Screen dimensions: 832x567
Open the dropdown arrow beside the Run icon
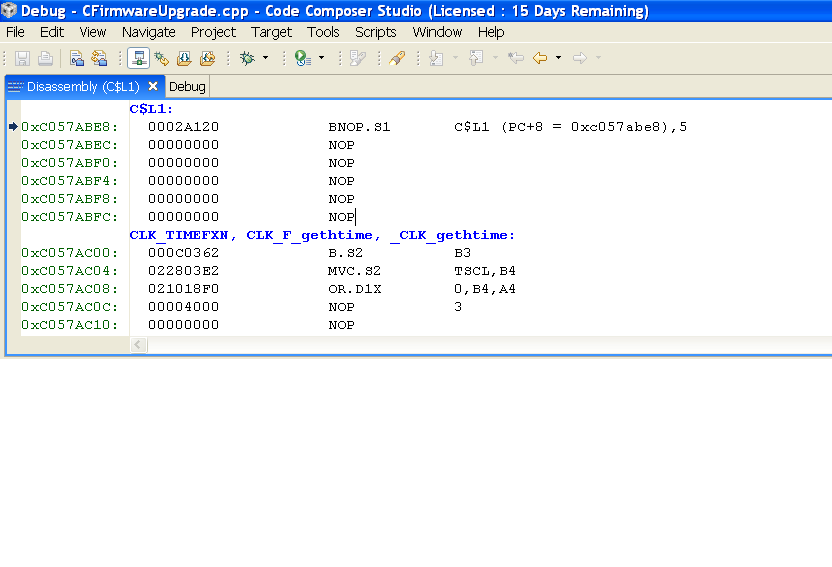tap(321, 58)
